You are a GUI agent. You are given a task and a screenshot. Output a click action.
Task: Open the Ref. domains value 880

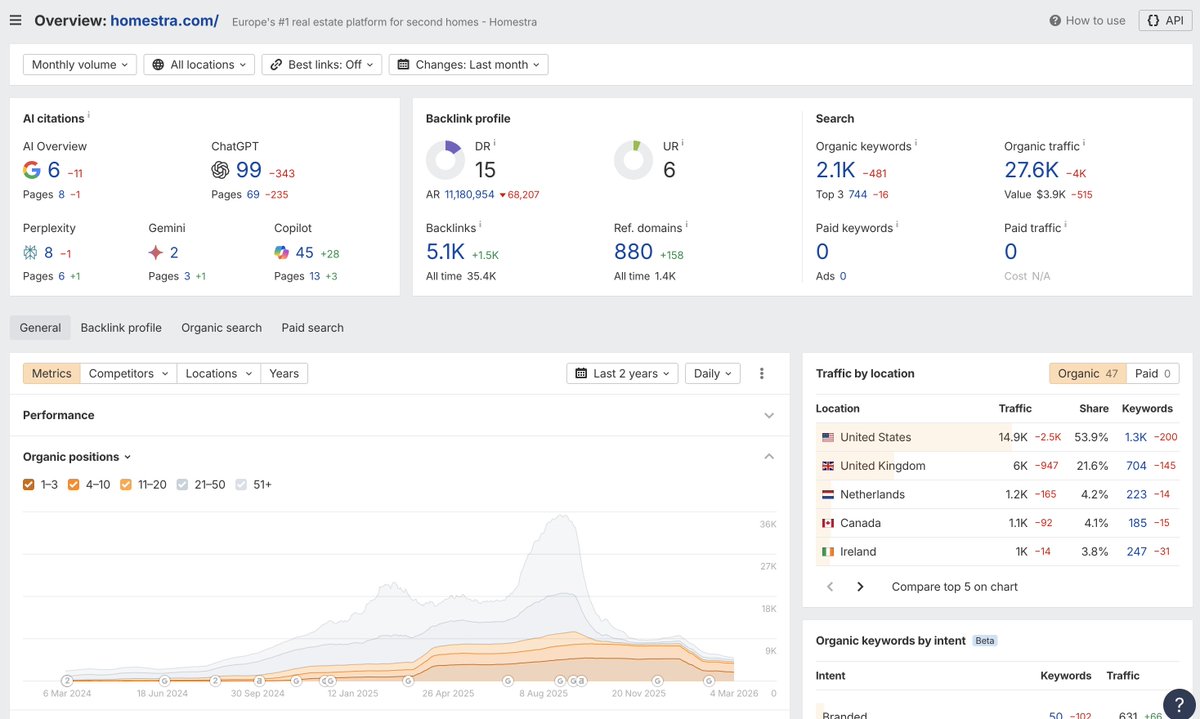[x=633, y=252]
